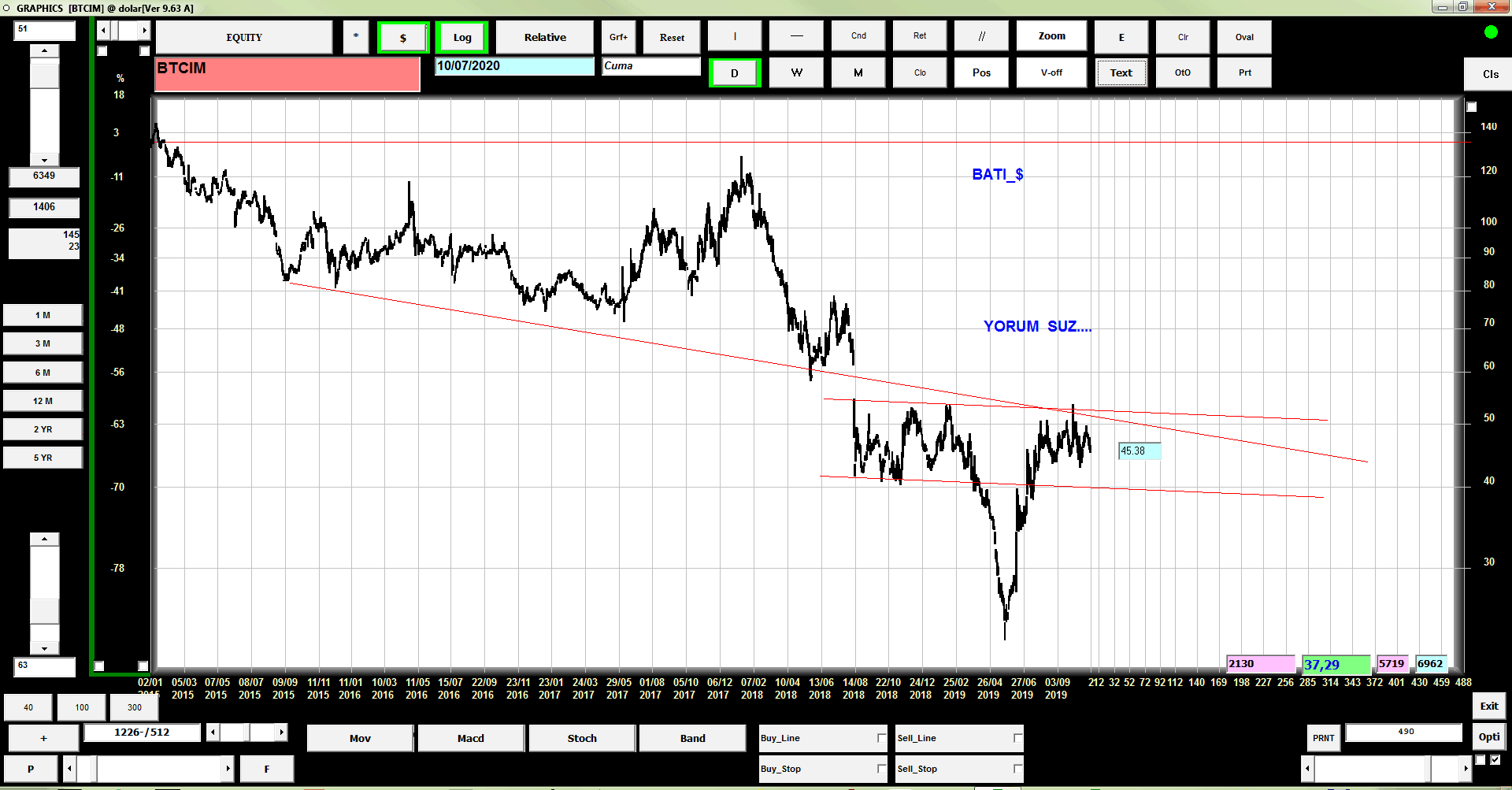Click up arrow of top-left vertical scrollbar

(45, 50)
